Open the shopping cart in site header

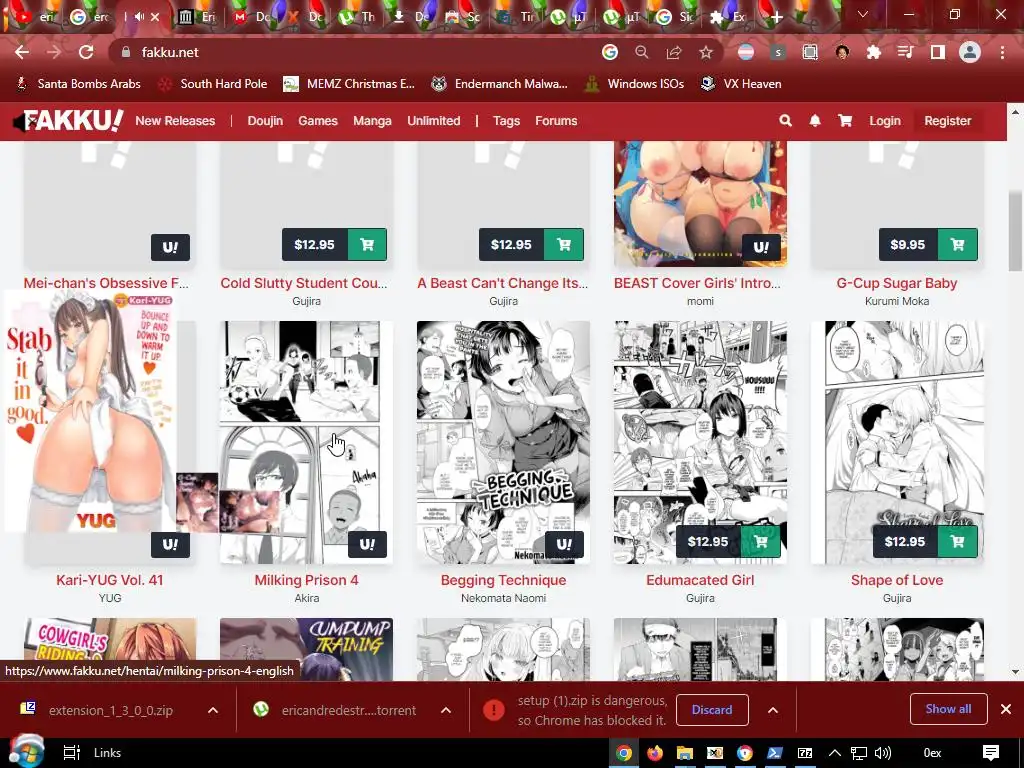[x=845, y=121]
